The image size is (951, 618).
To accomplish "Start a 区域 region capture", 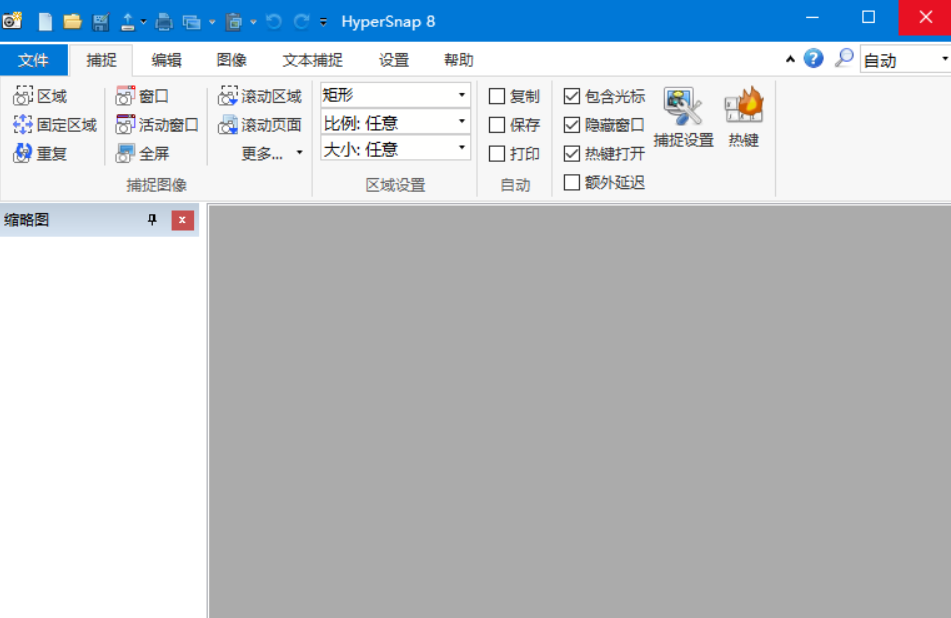I will [x=40, y=96].
